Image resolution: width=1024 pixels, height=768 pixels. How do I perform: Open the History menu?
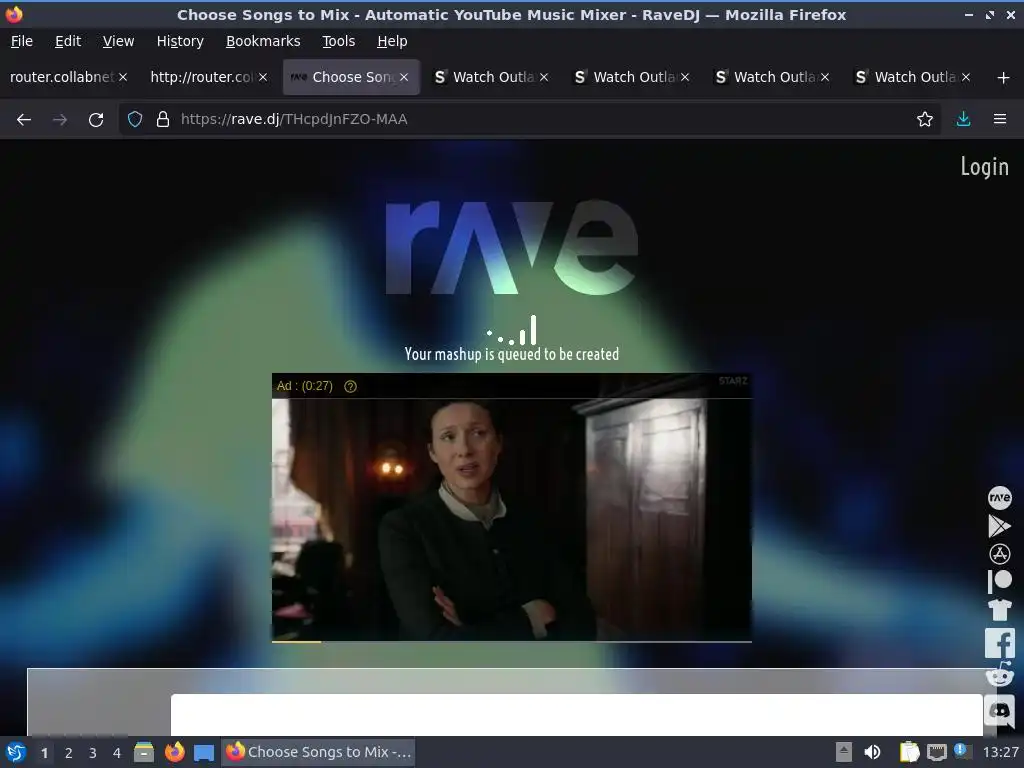click(180, 41)
